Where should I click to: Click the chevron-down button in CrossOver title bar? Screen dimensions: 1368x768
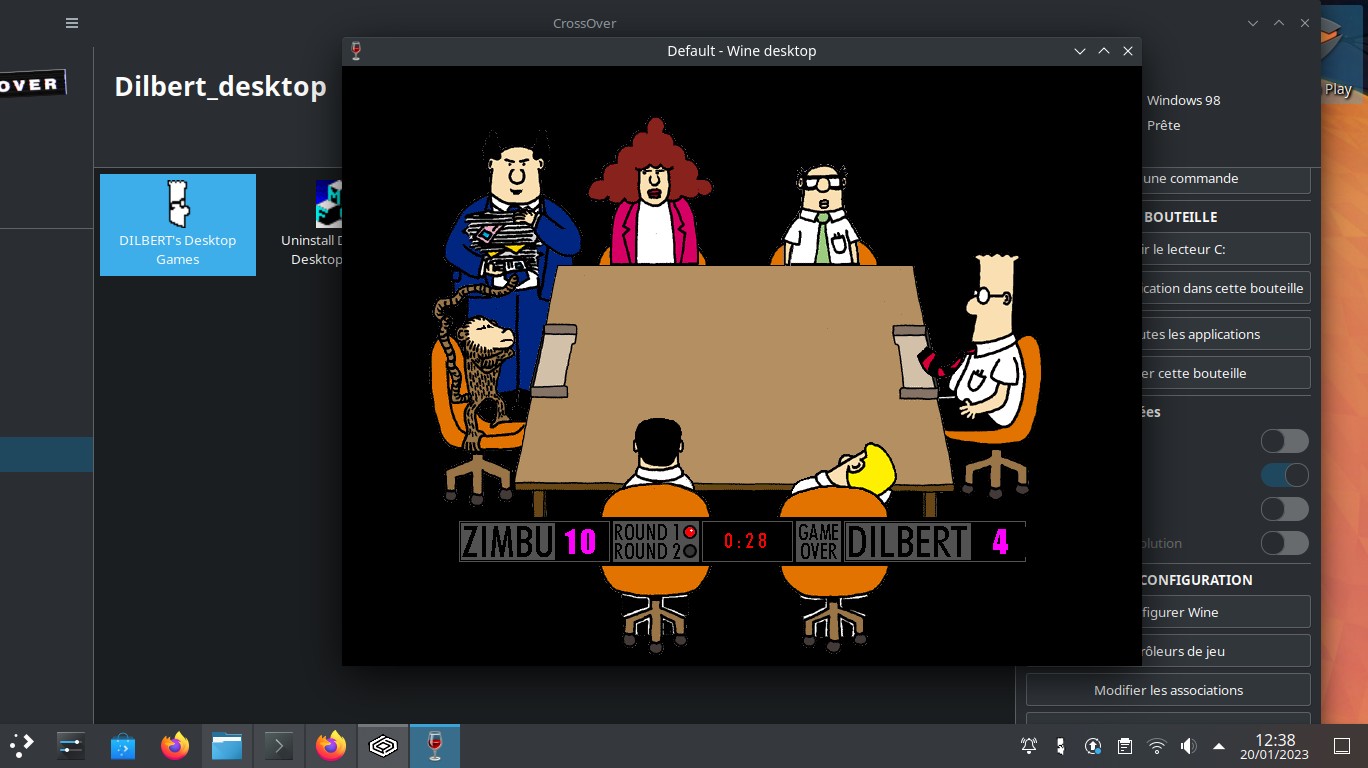point(1253,23)
